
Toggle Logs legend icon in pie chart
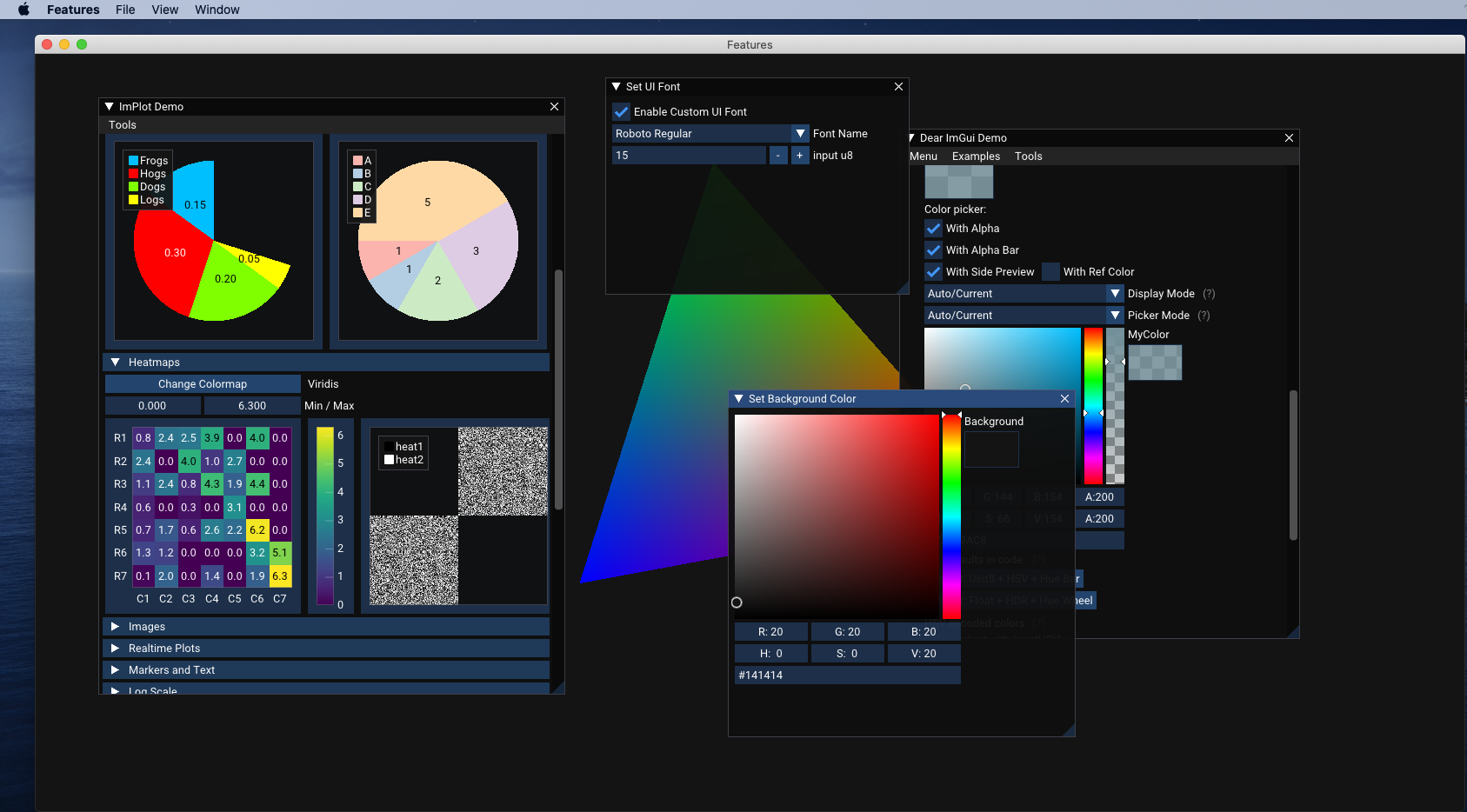133,200
